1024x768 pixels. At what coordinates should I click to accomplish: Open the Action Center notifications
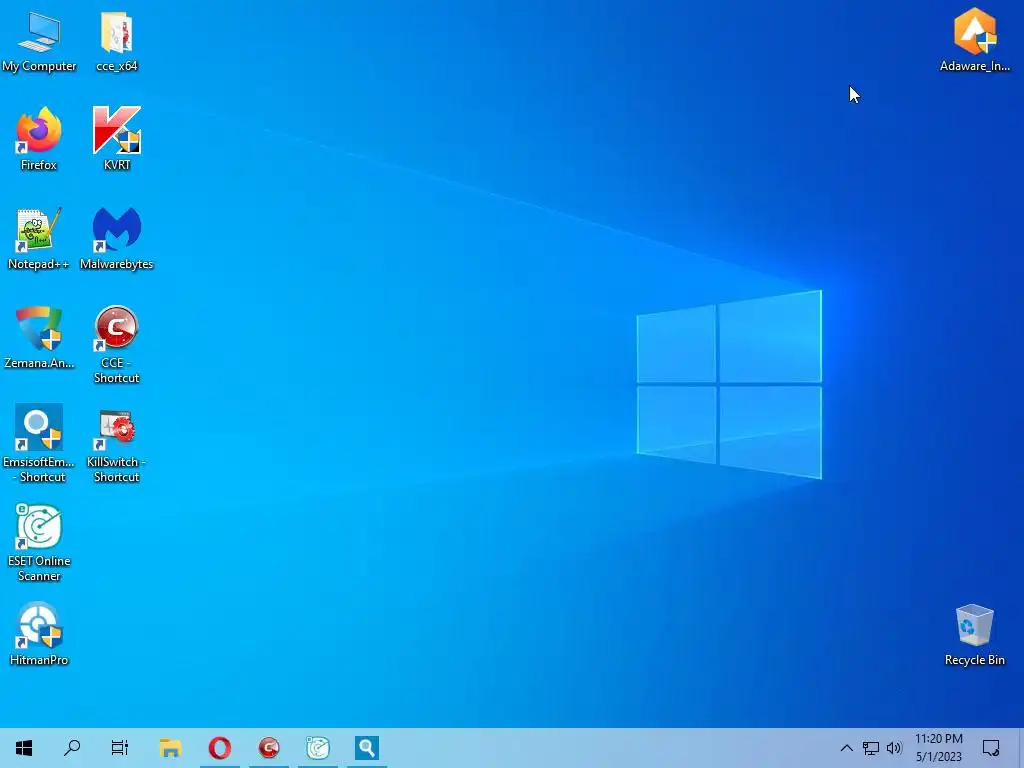991,748
